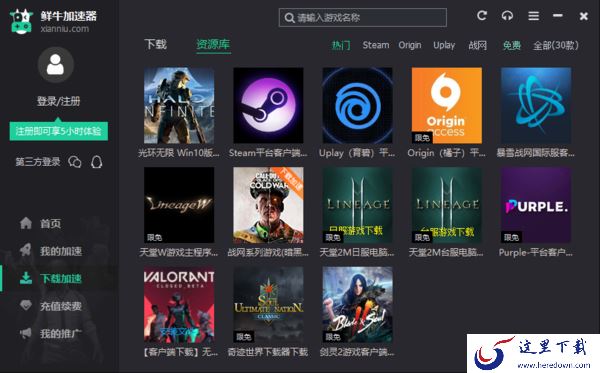The height and width of the screenshot is (373, 600).
Task: Close the 鲜牛加速器 window
Action: [x=584, y=16]
